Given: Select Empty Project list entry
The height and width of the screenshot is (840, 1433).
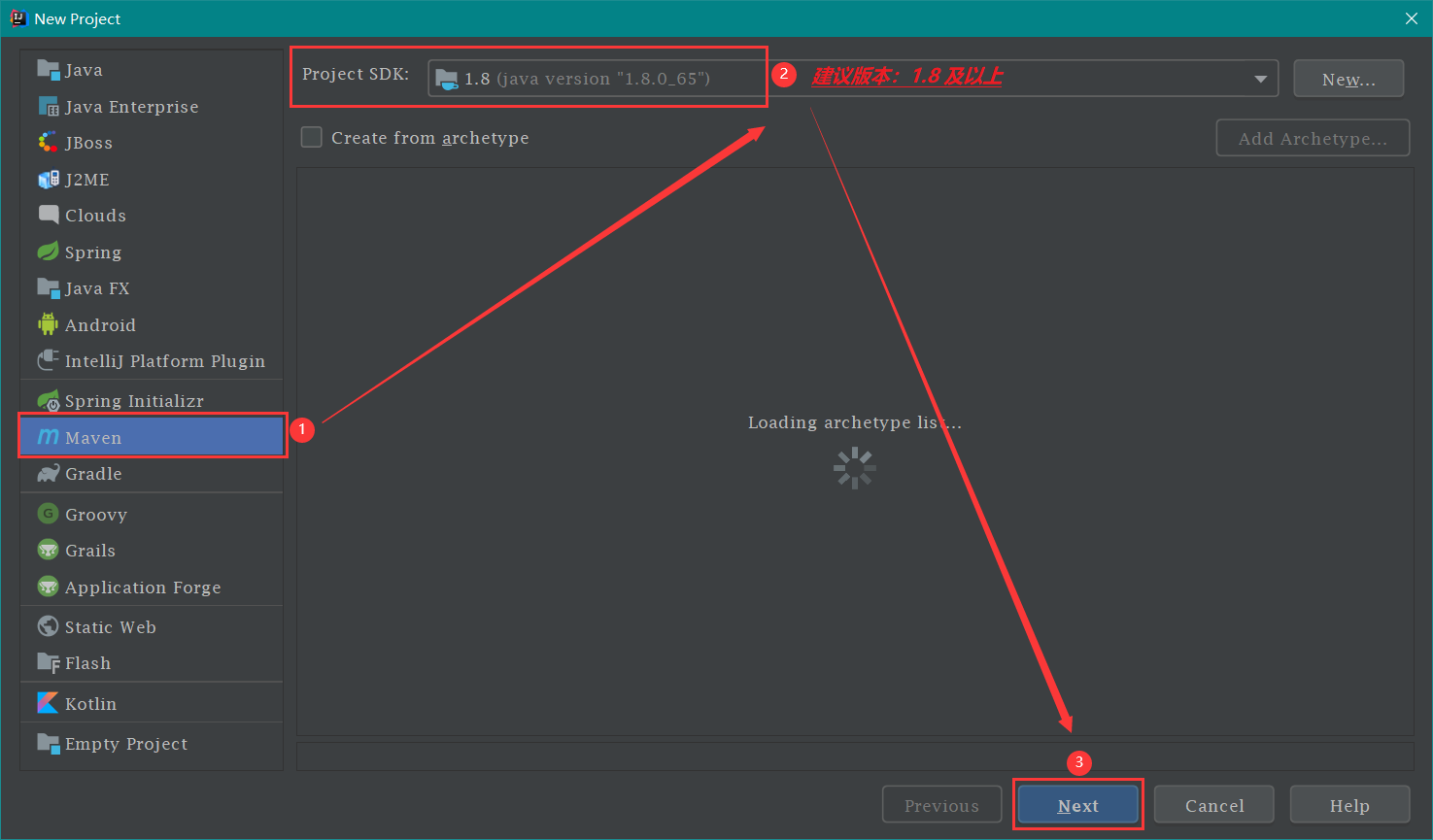Looking at the screenshot, I should coord(126,744).
